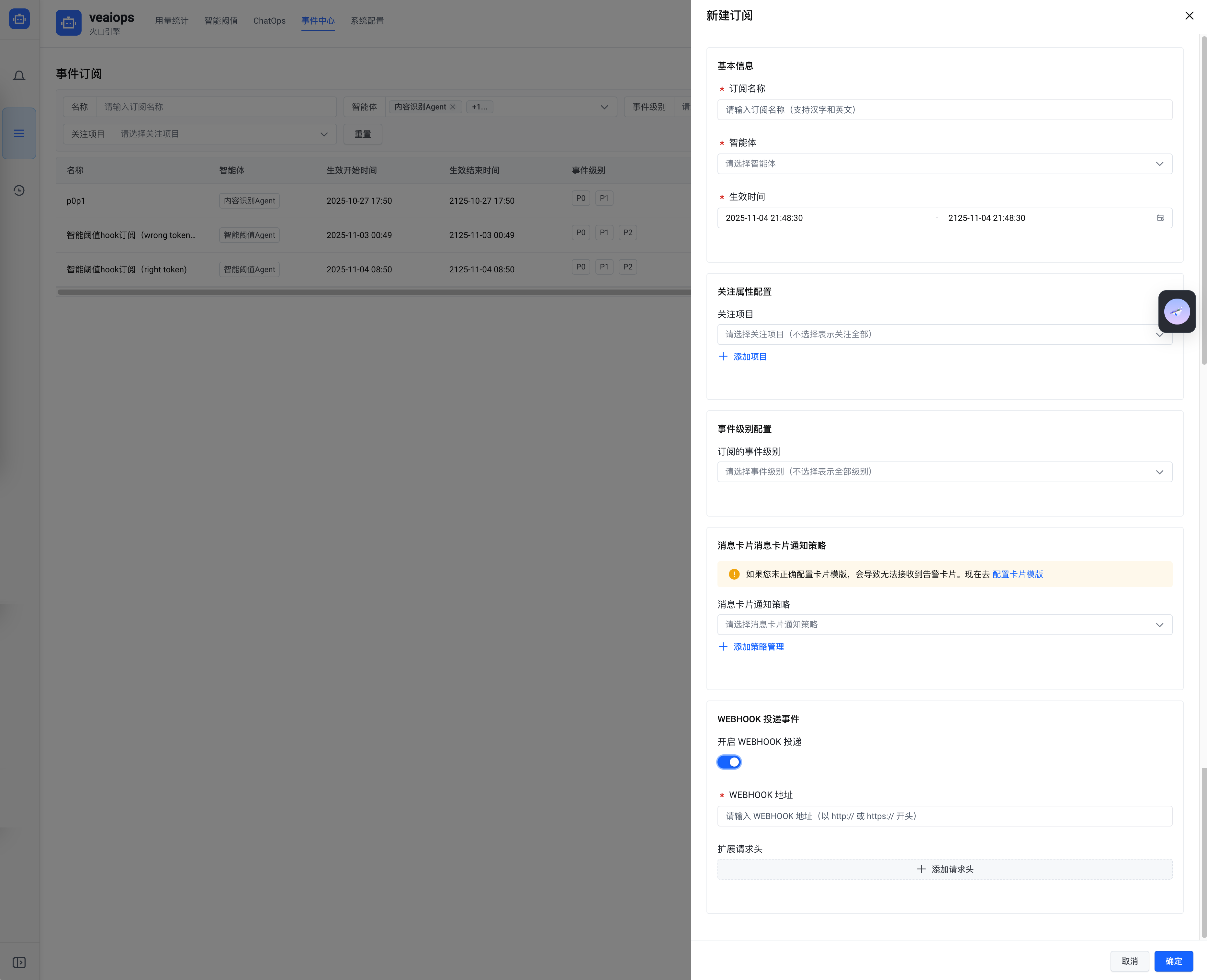1207x980 pixels.
Task: Click the 确定 button
Action: click(1173, 961)
